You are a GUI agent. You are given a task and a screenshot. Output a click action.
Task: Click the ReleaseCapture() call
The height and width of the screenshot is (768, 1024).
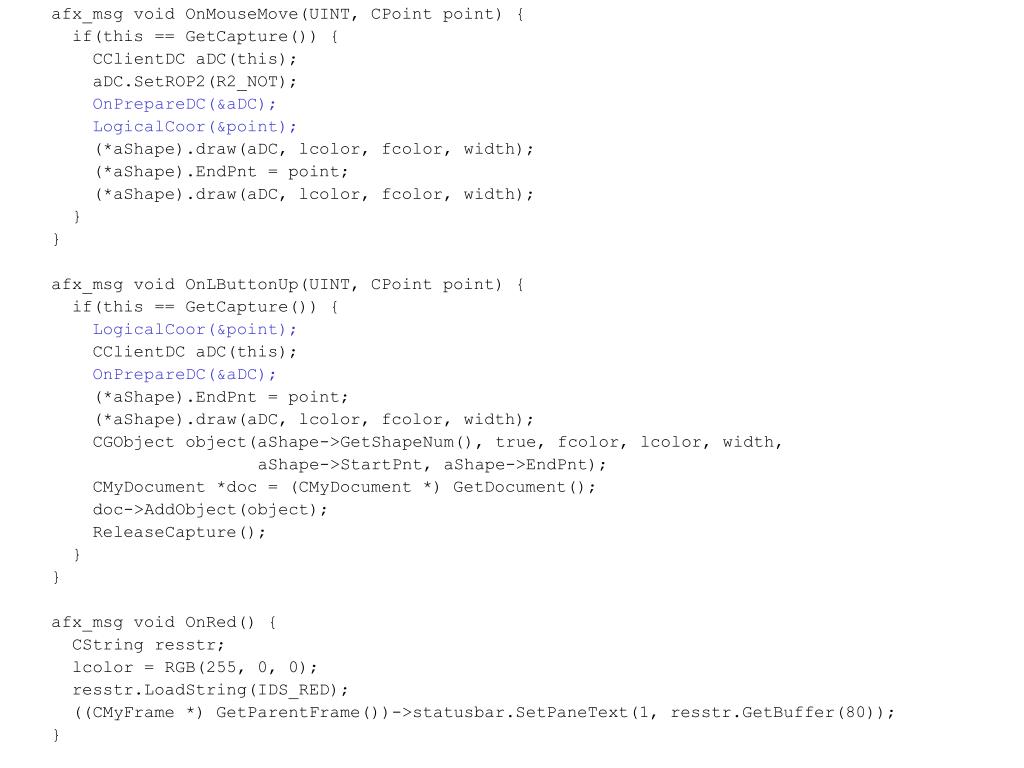179,532
